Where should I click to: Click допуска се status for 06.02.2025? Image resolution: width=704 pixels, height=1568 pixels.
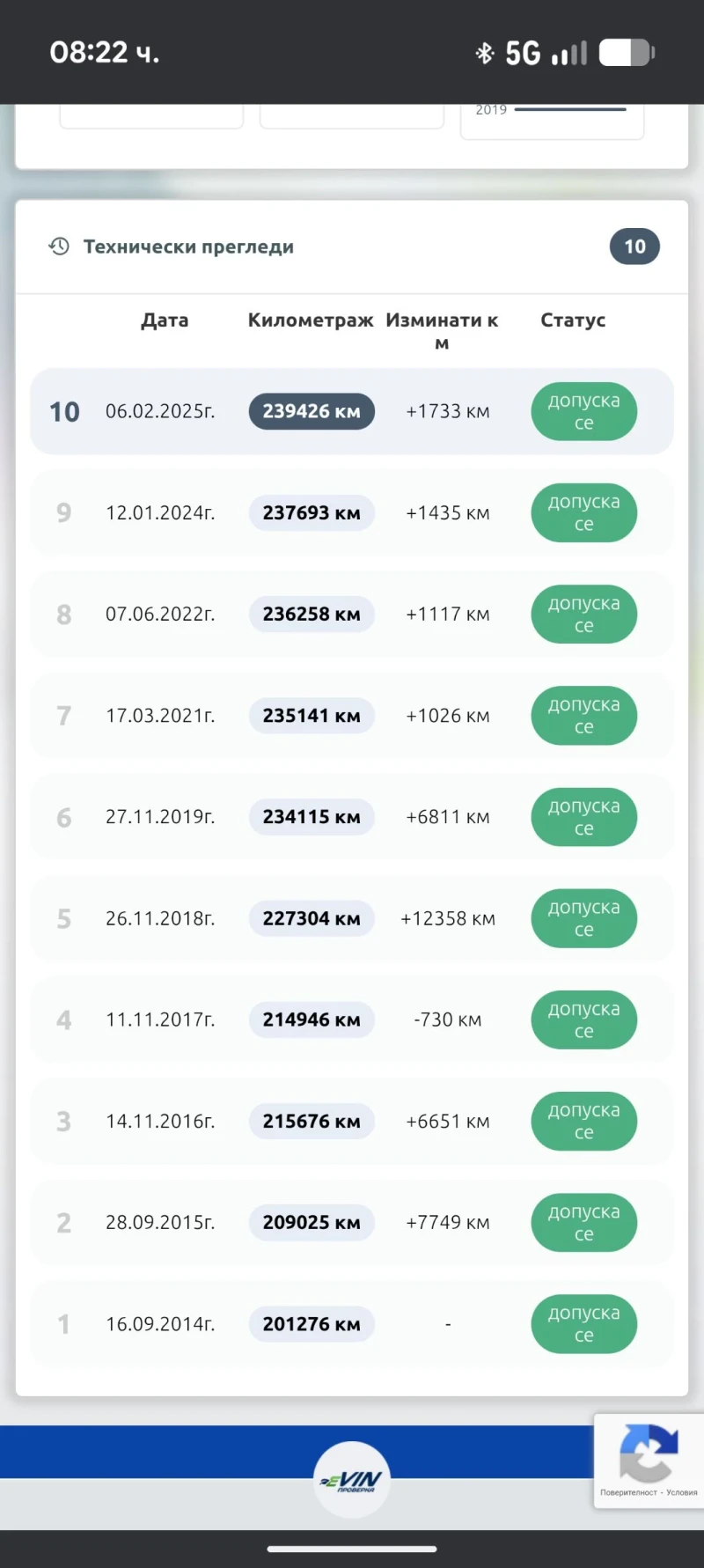(583, 411)
